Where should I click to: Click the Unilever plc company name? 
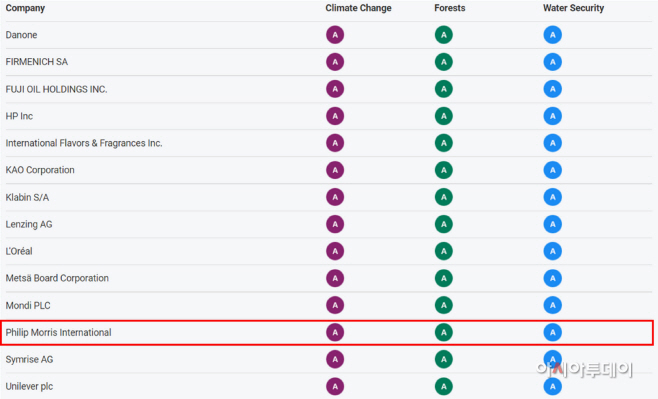coord(29,386)
